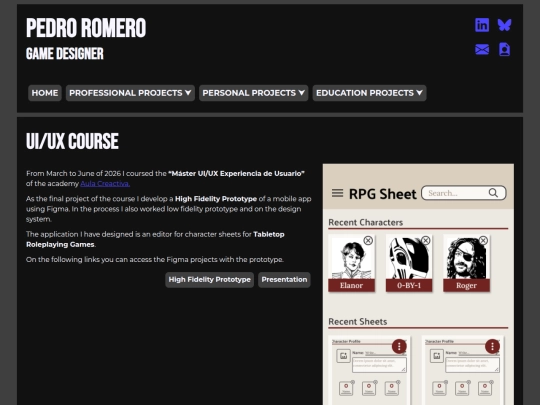Open the LinkedIn profile icon
Image resolution: width=540 pixels, height=405 pixels.
pos(482,25)
